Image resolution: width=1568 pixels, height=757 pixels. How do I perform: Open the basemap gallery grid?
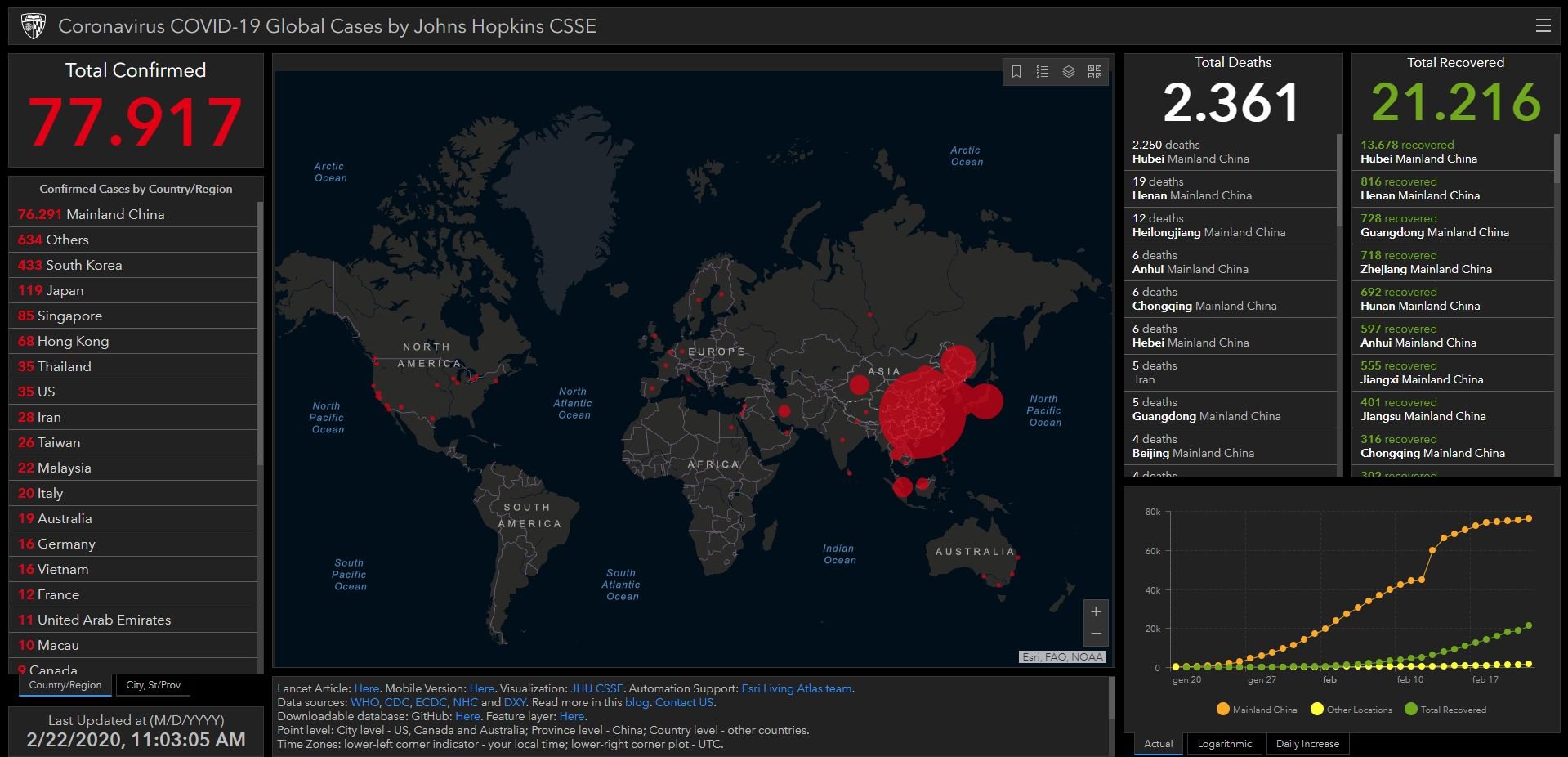1095,72
